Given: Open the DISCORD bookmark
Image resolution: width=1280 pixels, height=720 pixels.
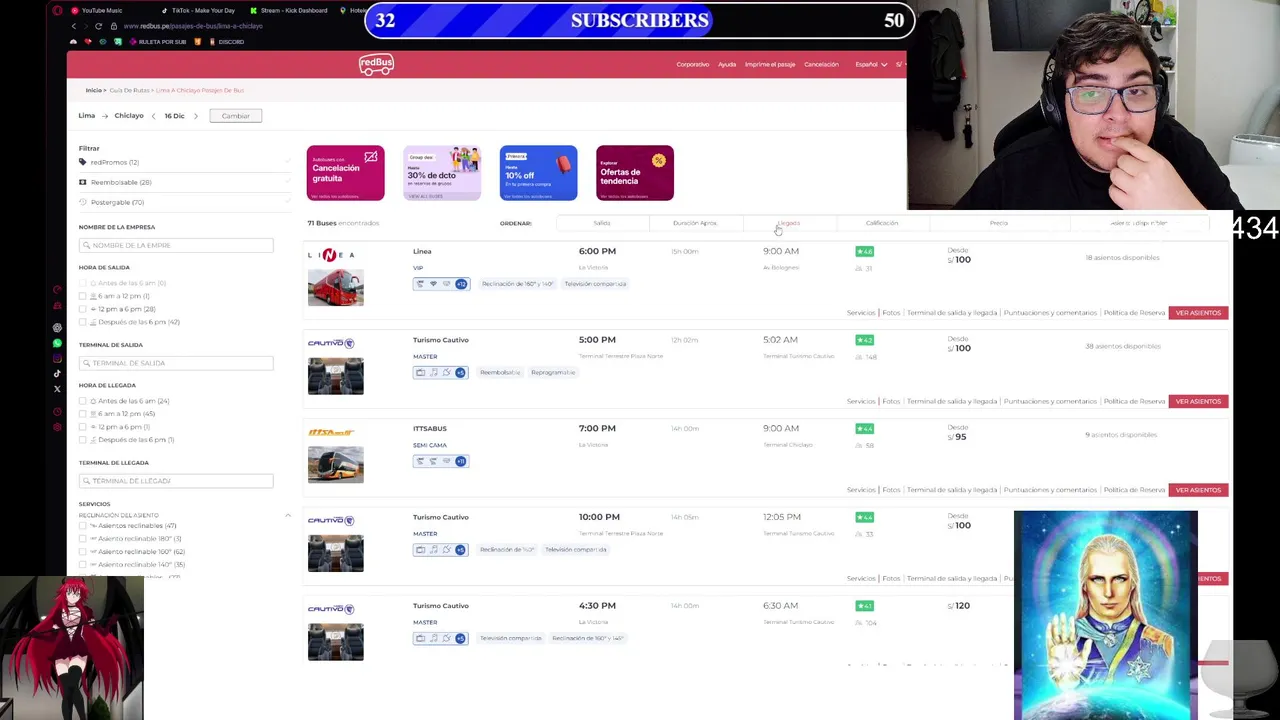Looking at the screenshot, I should (225, 42).
